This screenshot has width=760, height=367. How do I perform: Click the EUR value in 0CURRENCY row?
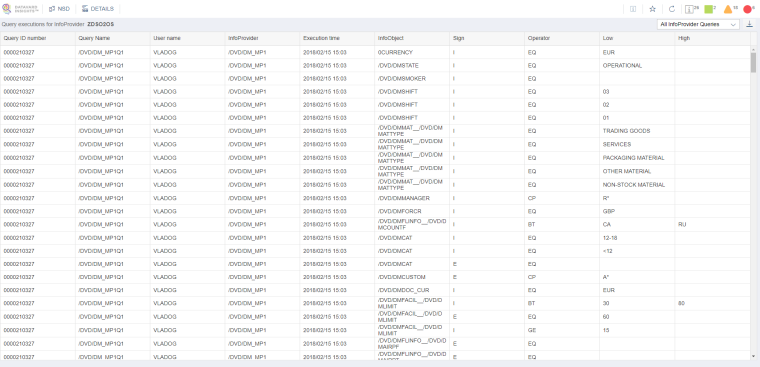[637, 52]
